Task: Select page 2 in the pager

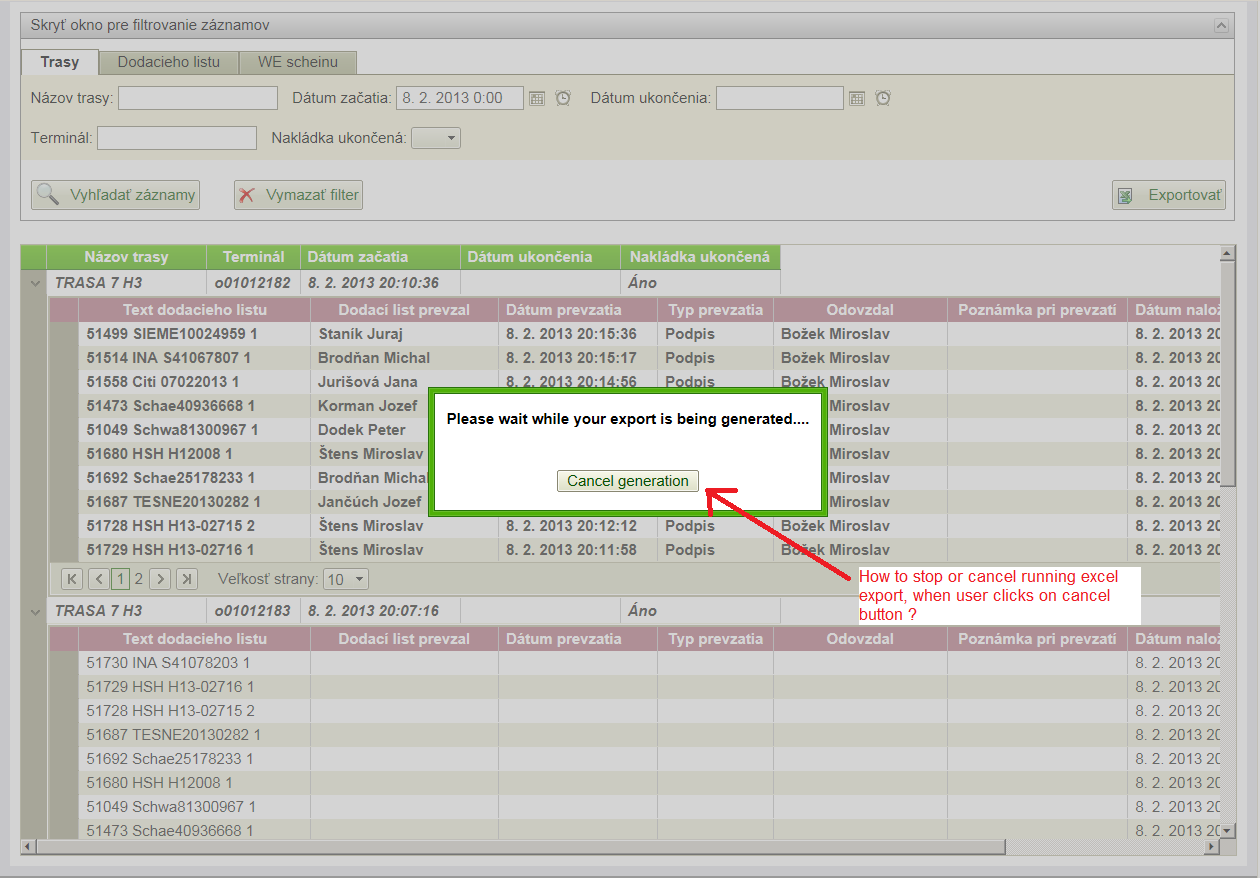Action: pyautogui.click(x=139, y=578)
